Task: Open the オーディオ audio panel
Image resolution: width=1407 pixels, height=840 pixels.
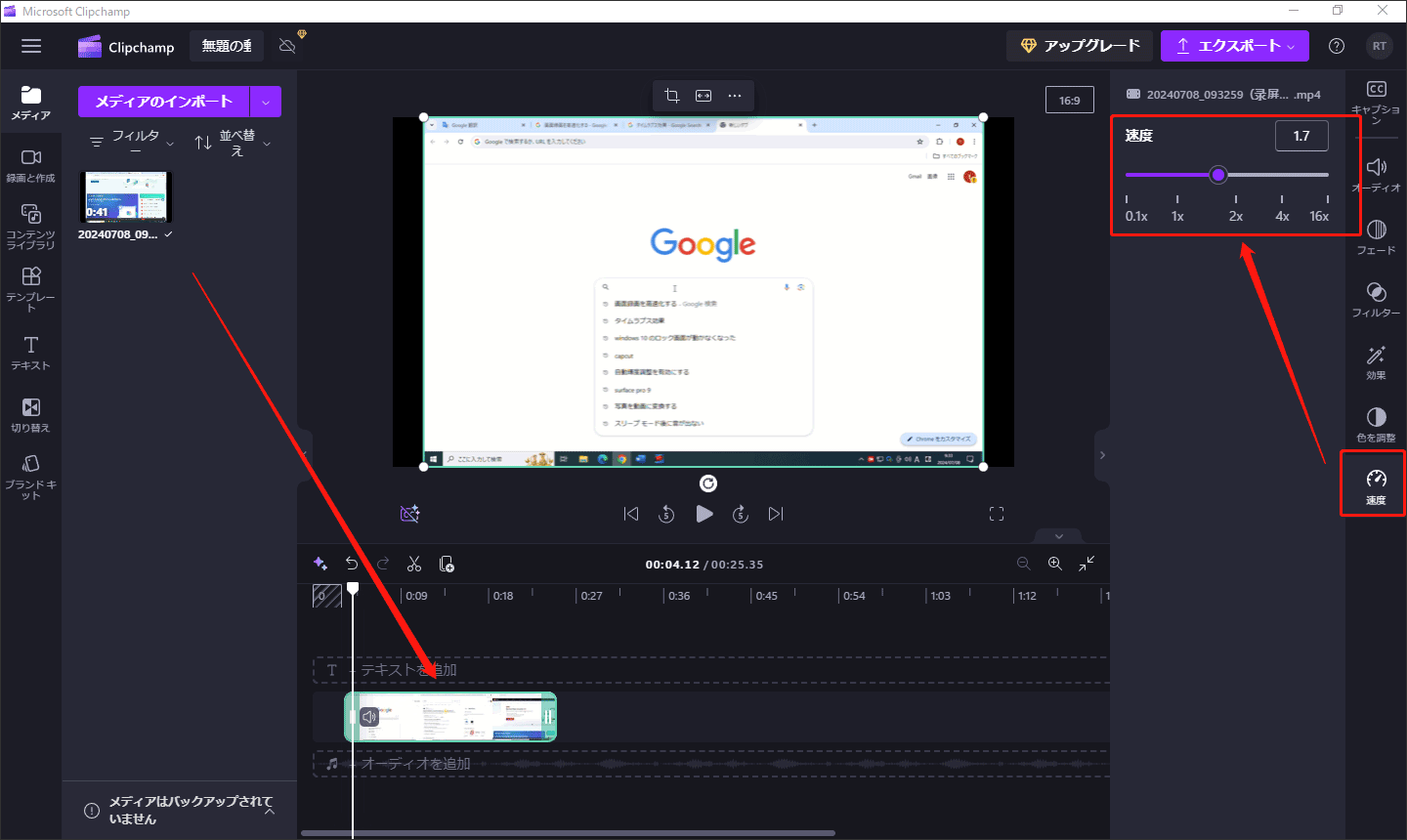Action: pyautogui.click(x=1376, y=175)
